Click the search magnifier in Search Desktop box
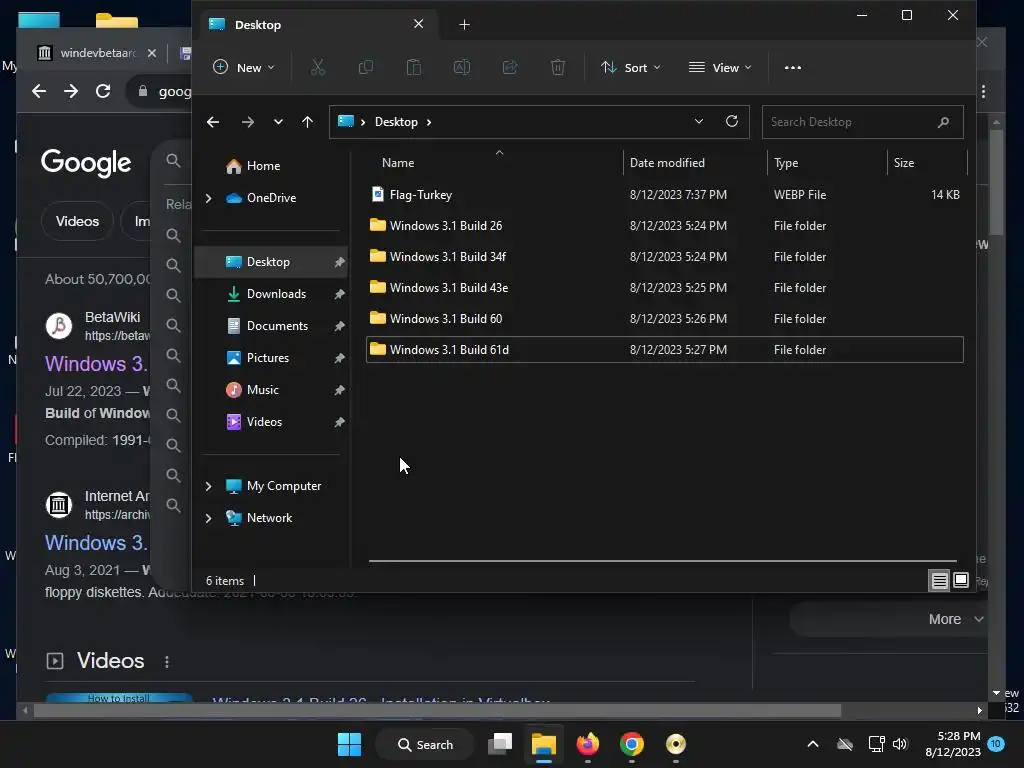This screenshot has height=768, width=1024. point(943,122)
